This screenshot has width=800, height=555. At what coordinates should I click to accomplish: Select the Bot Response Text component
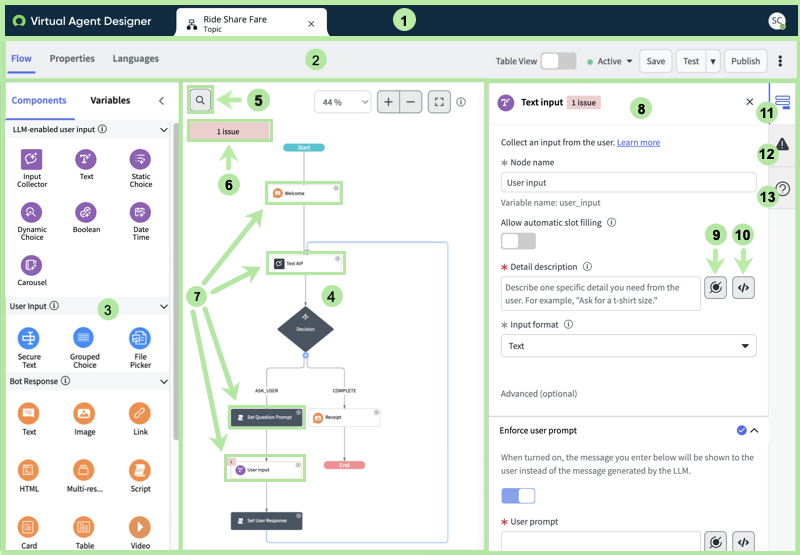click(x=29, y=413)
